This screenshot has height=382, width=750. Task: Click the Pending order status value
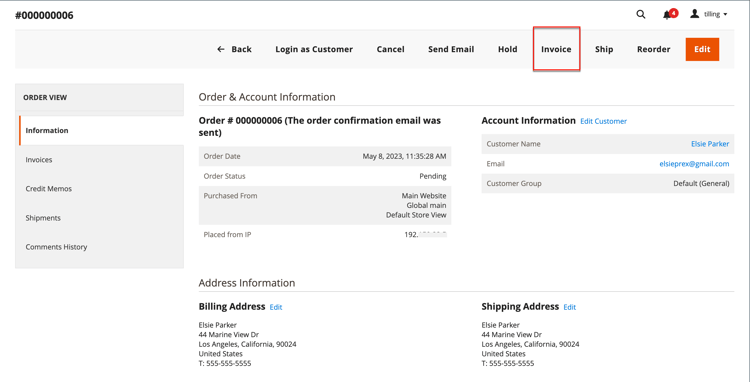[433, 176]
